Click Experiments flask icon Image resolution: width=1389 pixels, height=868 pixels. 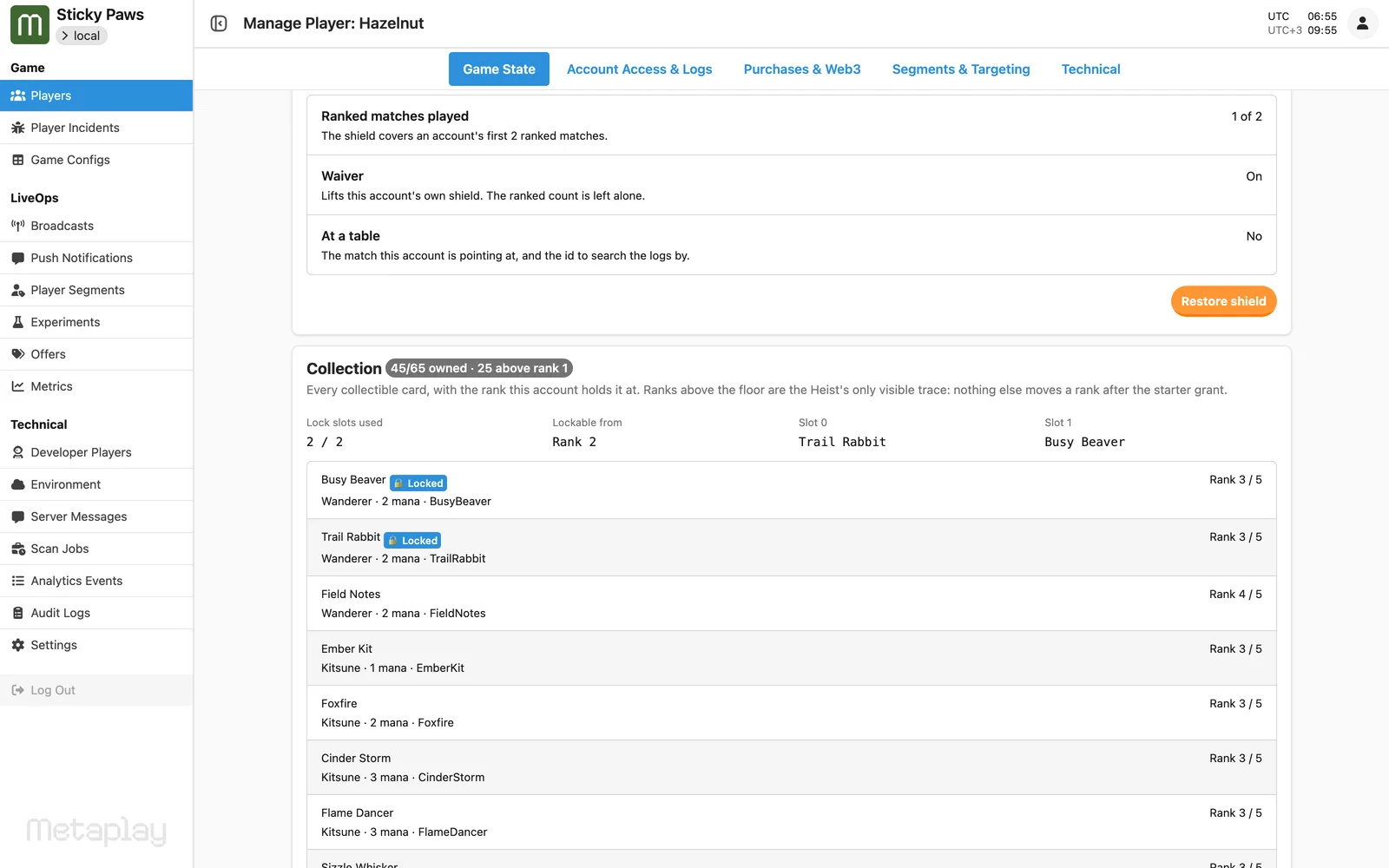pos(17,322)
